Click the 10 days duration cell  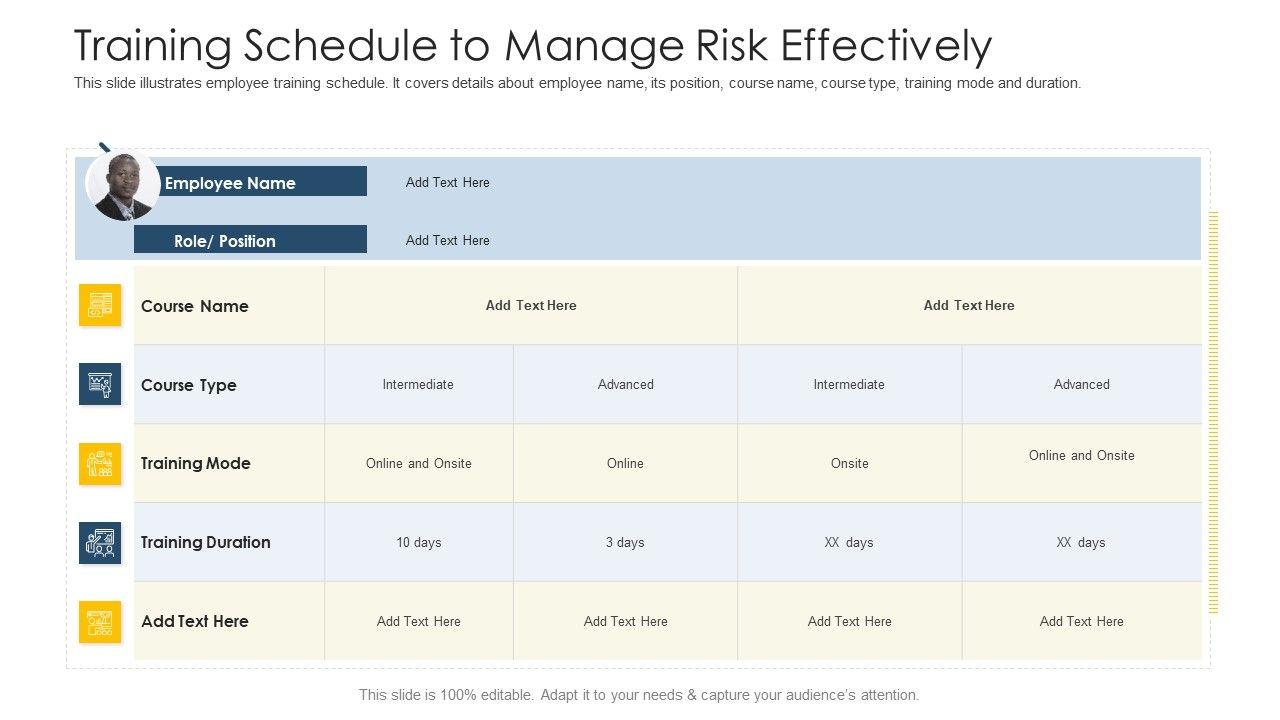click(x=418, y=542)
